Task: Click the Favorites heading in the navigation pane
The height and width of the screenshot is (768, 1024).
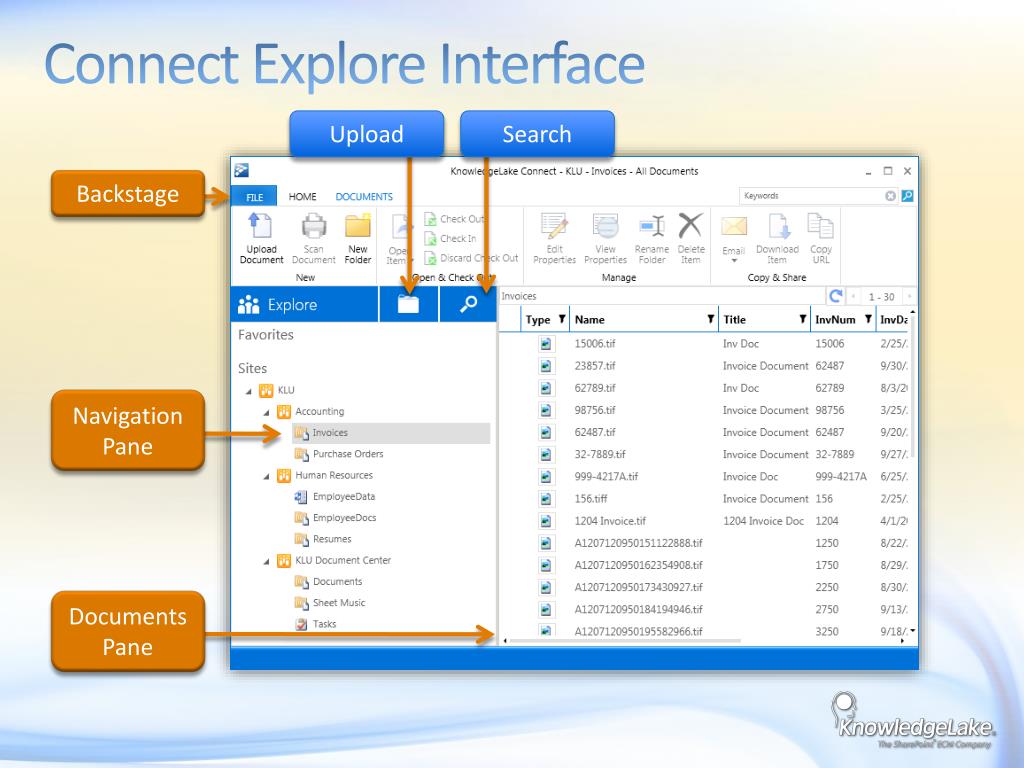Action: (x=266, y=335)
